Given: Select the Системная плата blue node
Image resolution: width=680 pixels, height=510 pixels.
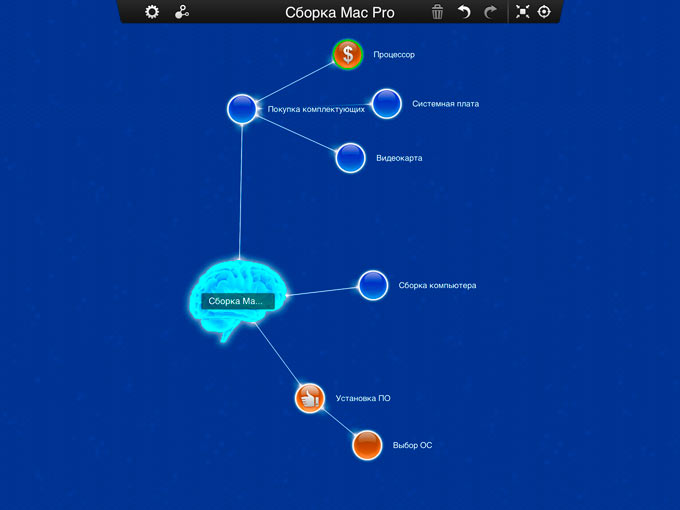Looking at the screenshot, I should [x=386, y=104].
